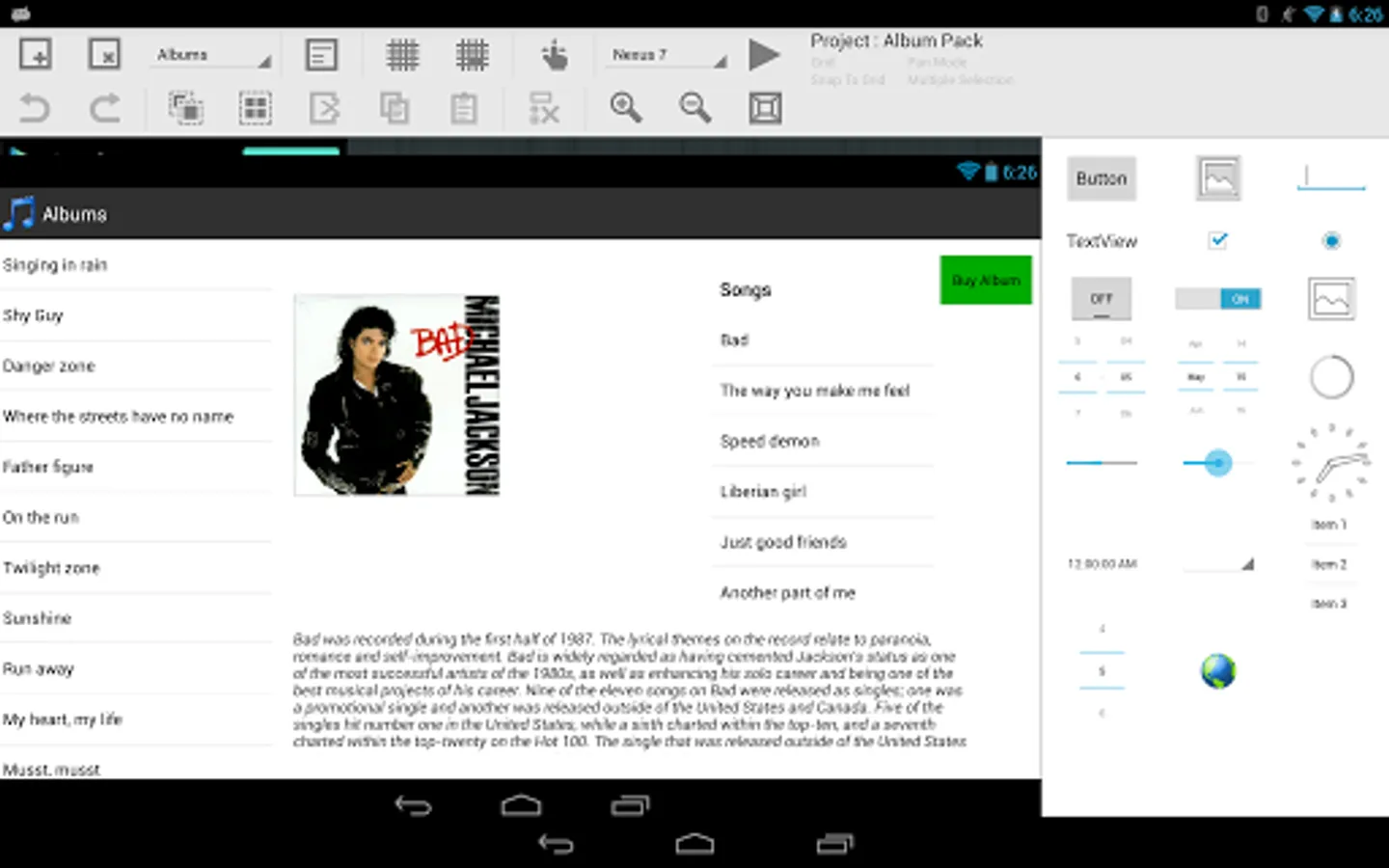This screenshot has width=1389, height=868.
Task: Pick the circular ProgressBar widget
Action: tap(1332, 377)
